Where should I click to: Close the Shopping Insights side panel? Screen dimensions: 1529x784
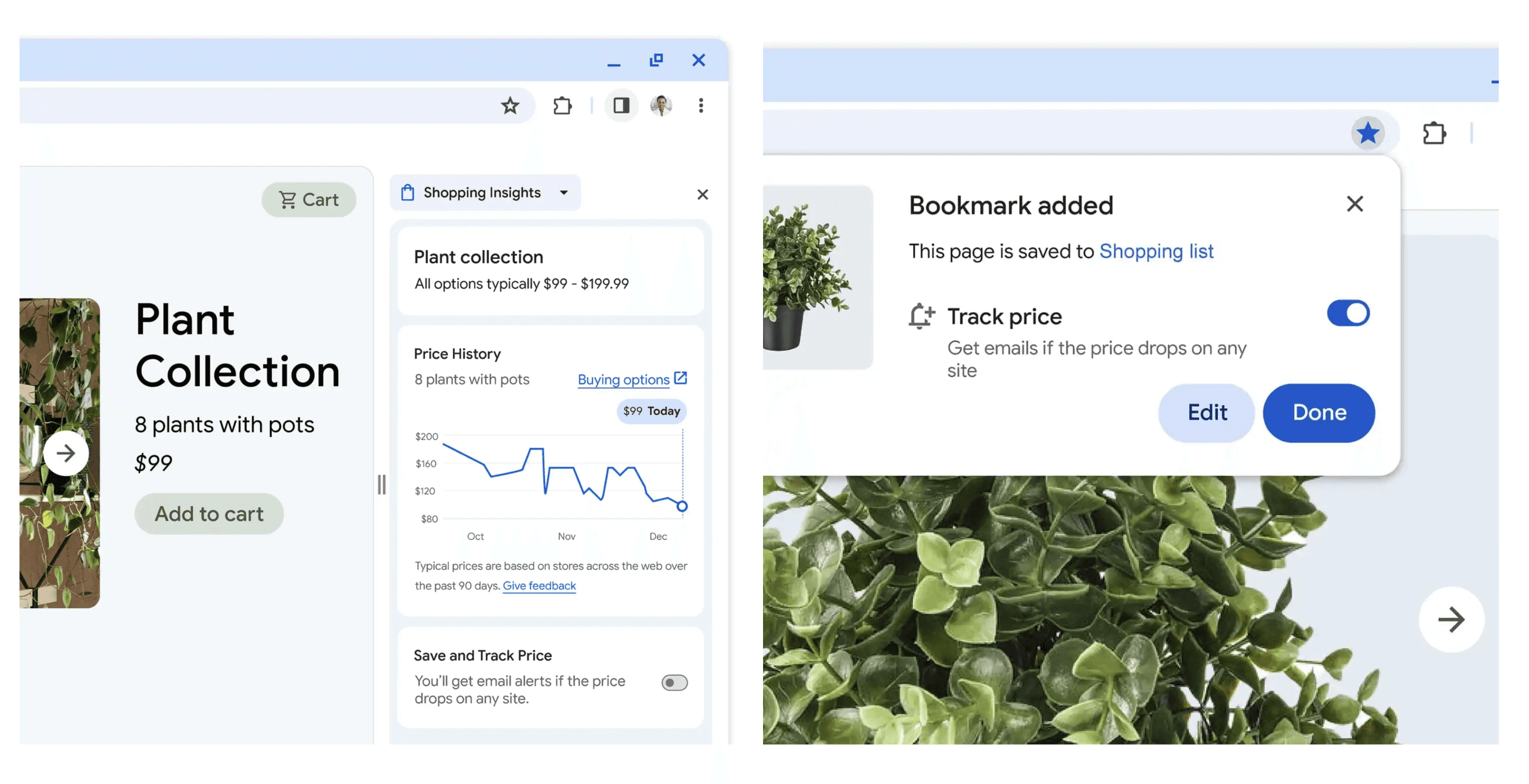(702, 194)
